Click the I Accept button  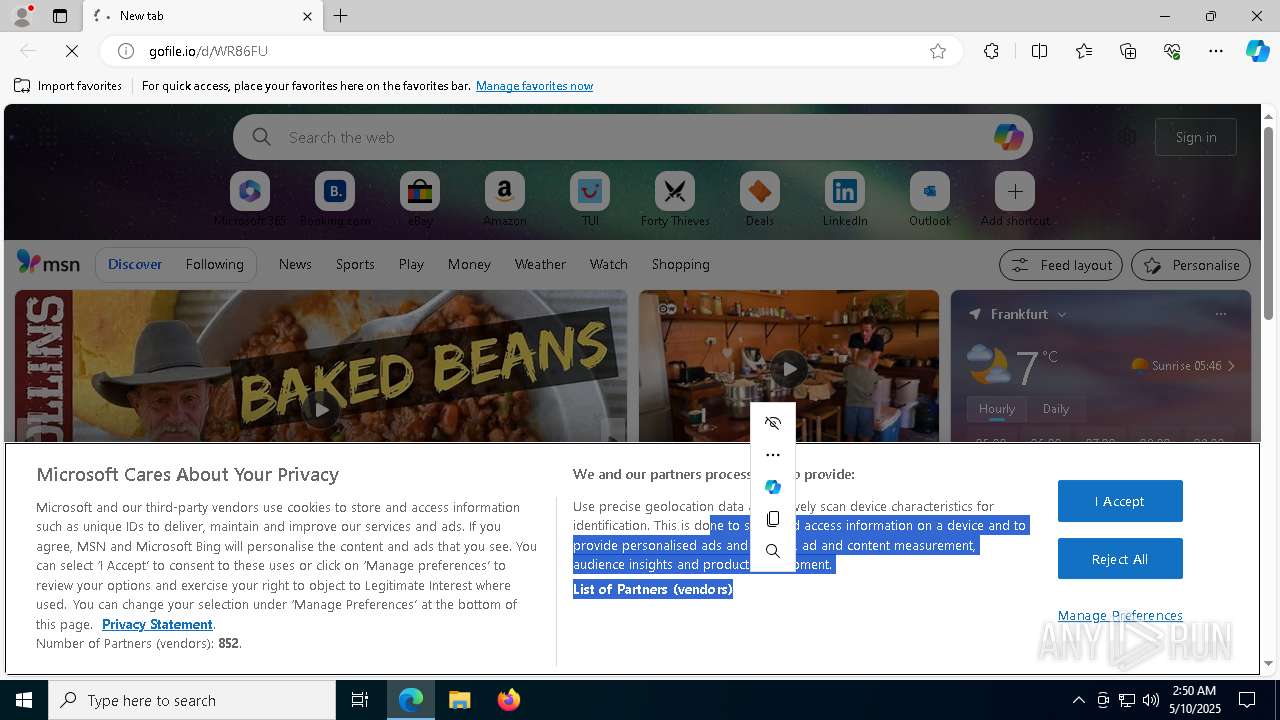[x=1120, y=501]
